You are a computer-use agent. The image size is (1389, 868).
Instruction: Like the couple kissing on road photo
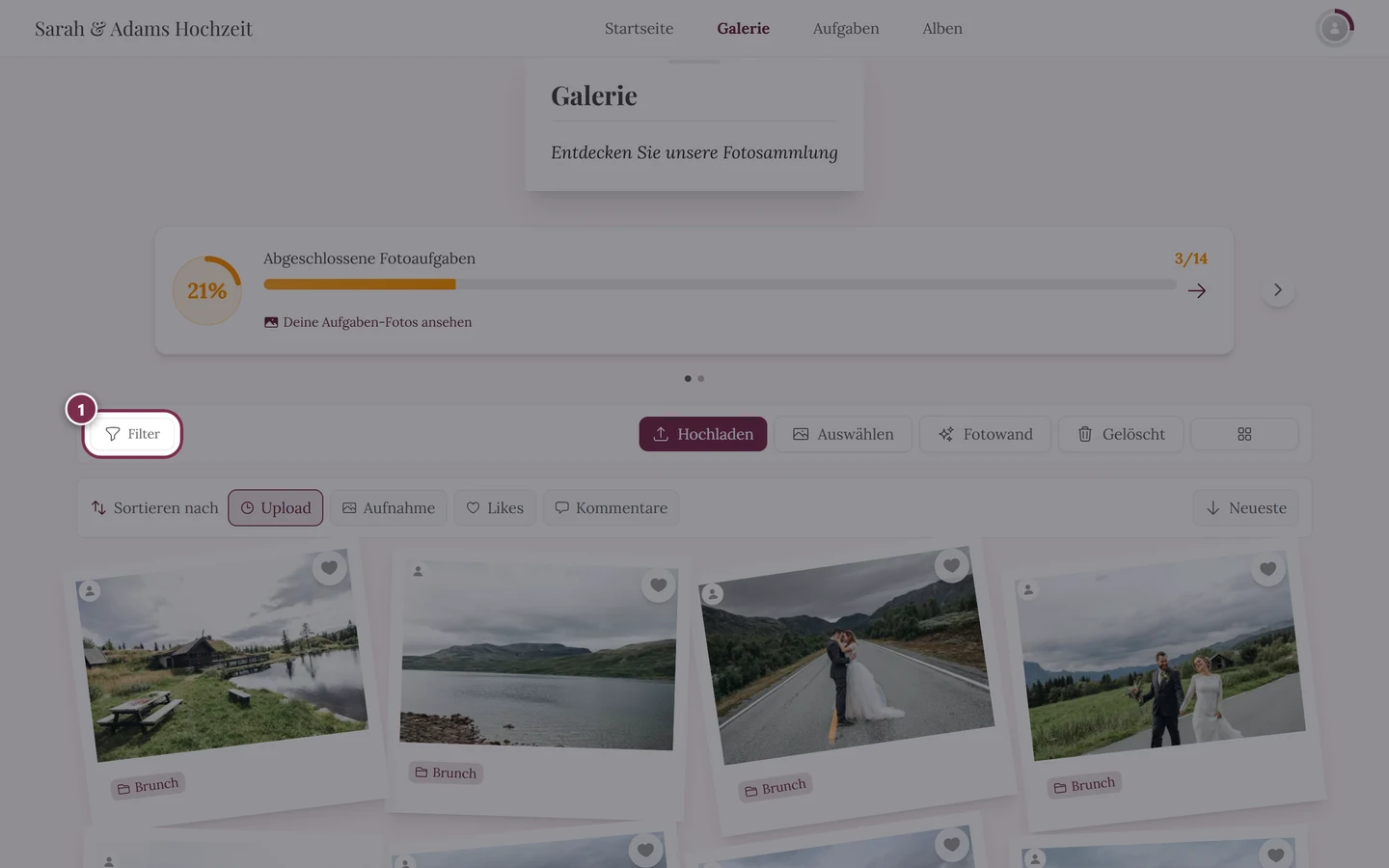coord(951,565)
